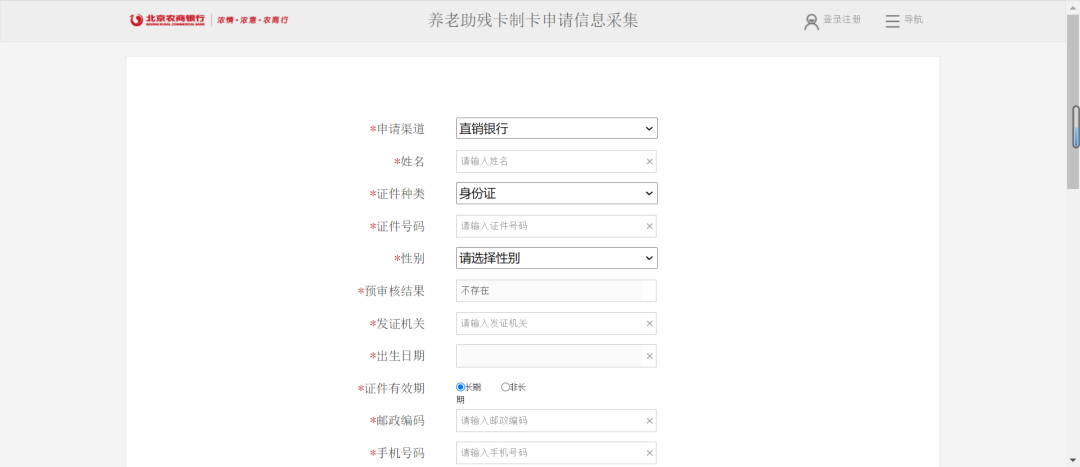Select the 长期 validity radio button

pyautogui.click(x=461, y=387)
